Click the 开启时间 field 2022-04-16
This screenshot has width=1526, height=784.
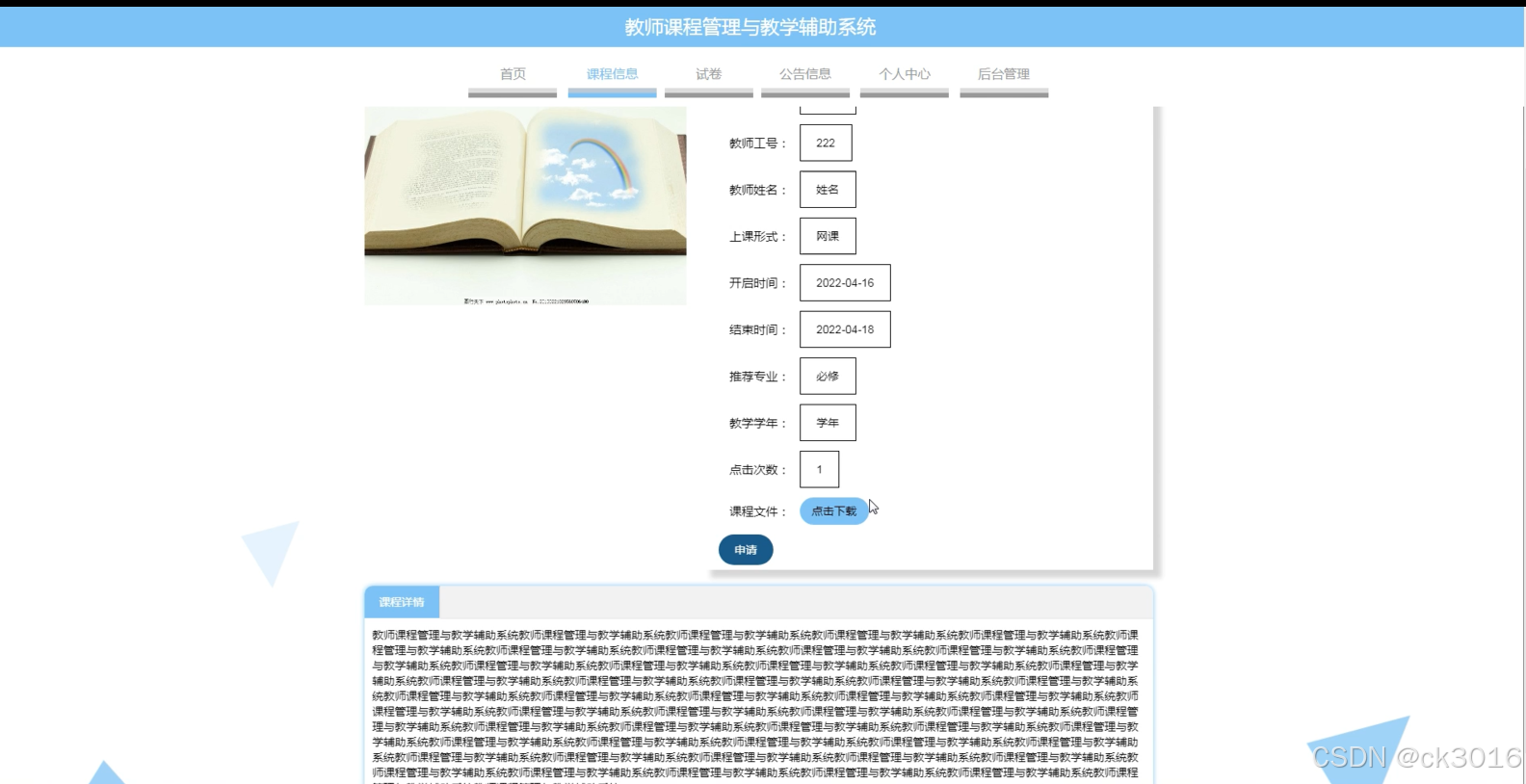(845, 283)
